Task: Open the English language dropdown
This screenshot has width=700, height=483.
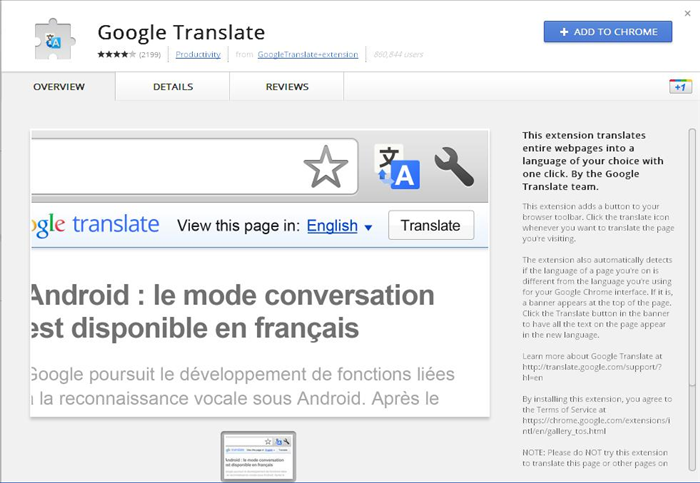Action: [x=339, y=225]
